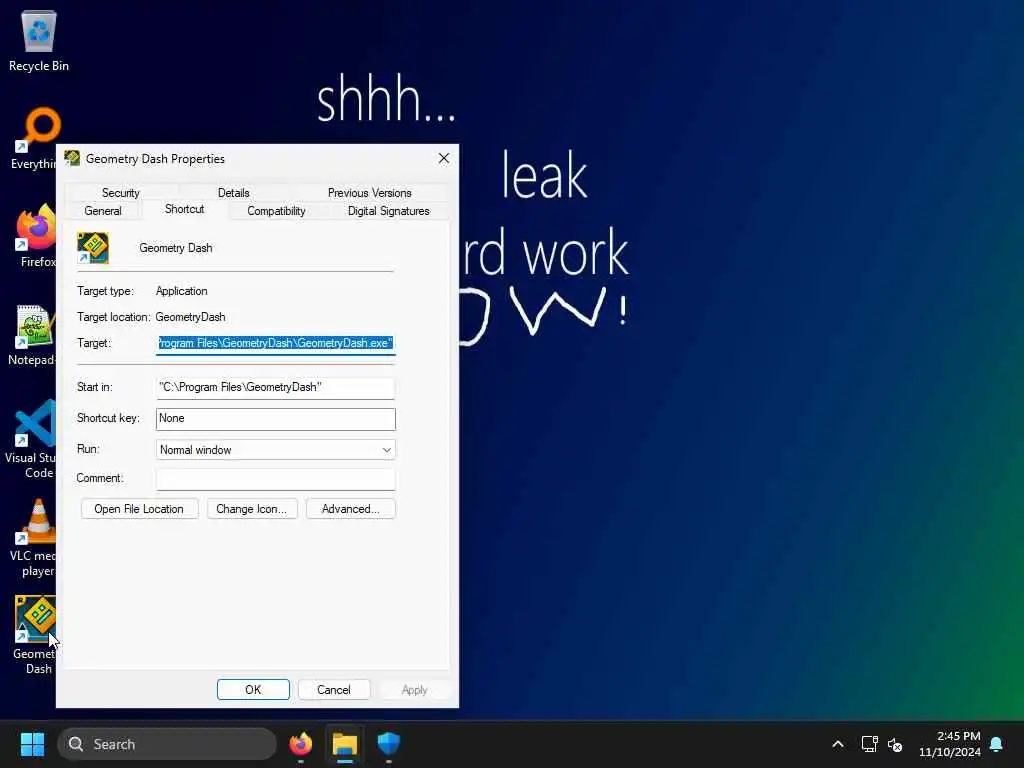The height and width of the screenshot is (768, 1024).
Task: Select the Shortcut tab
Action: coord(184,209)
